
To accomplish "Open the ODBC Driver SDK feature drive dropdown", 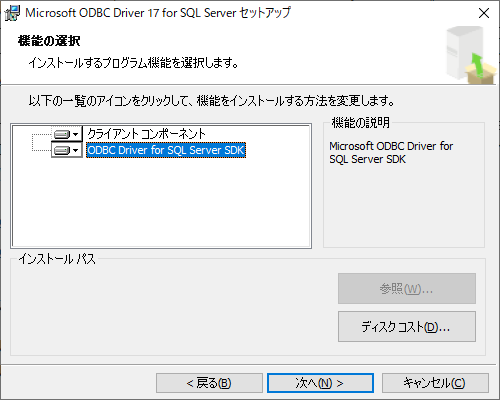I will coord(67,150).
